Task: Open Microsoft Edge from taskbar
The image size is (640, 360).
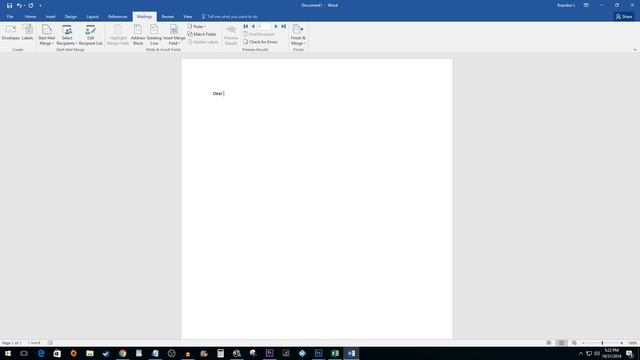Action: [x=41, y=353]
